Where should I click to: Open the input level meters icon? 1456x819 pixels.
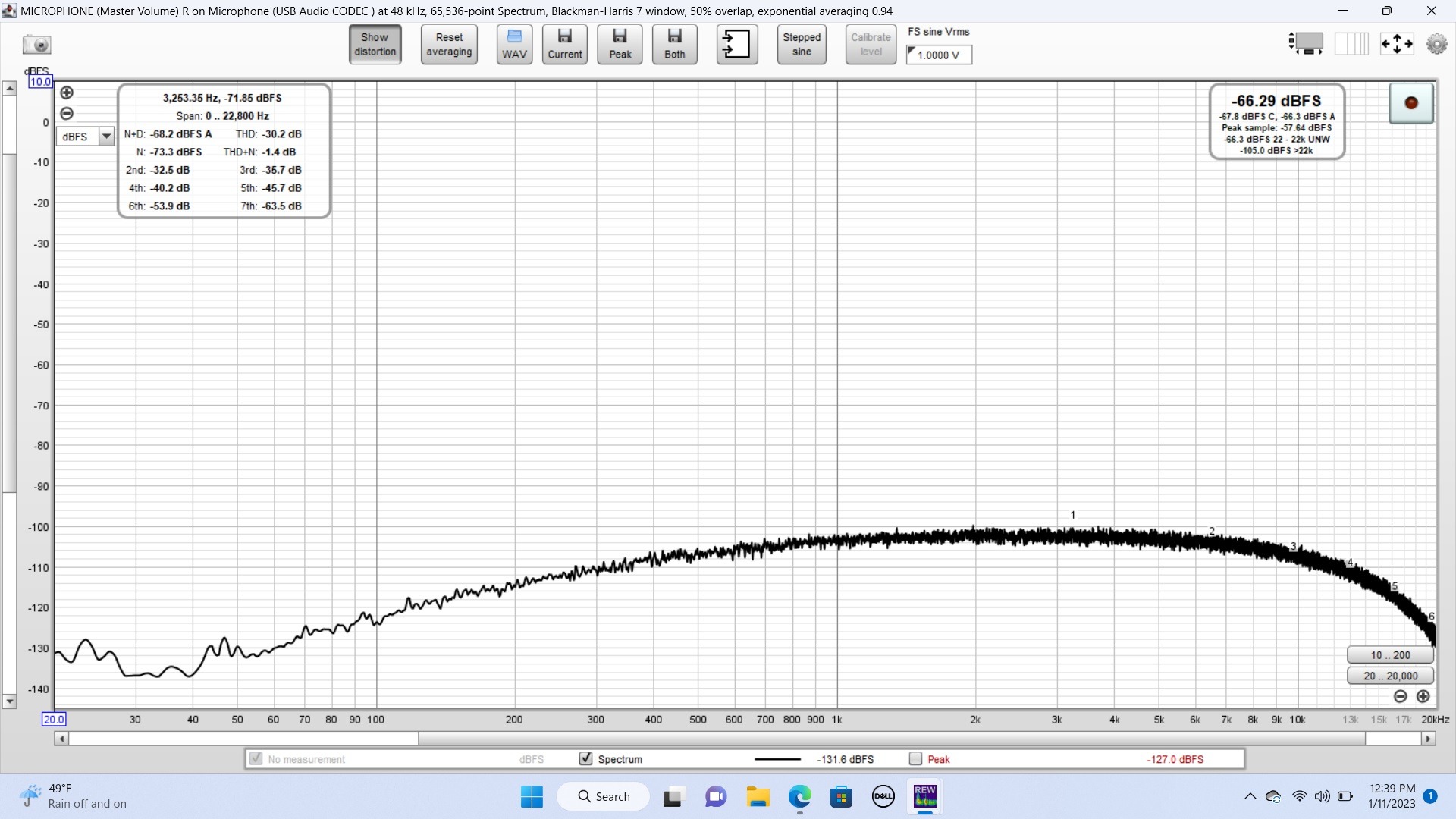click(1306, 44)
